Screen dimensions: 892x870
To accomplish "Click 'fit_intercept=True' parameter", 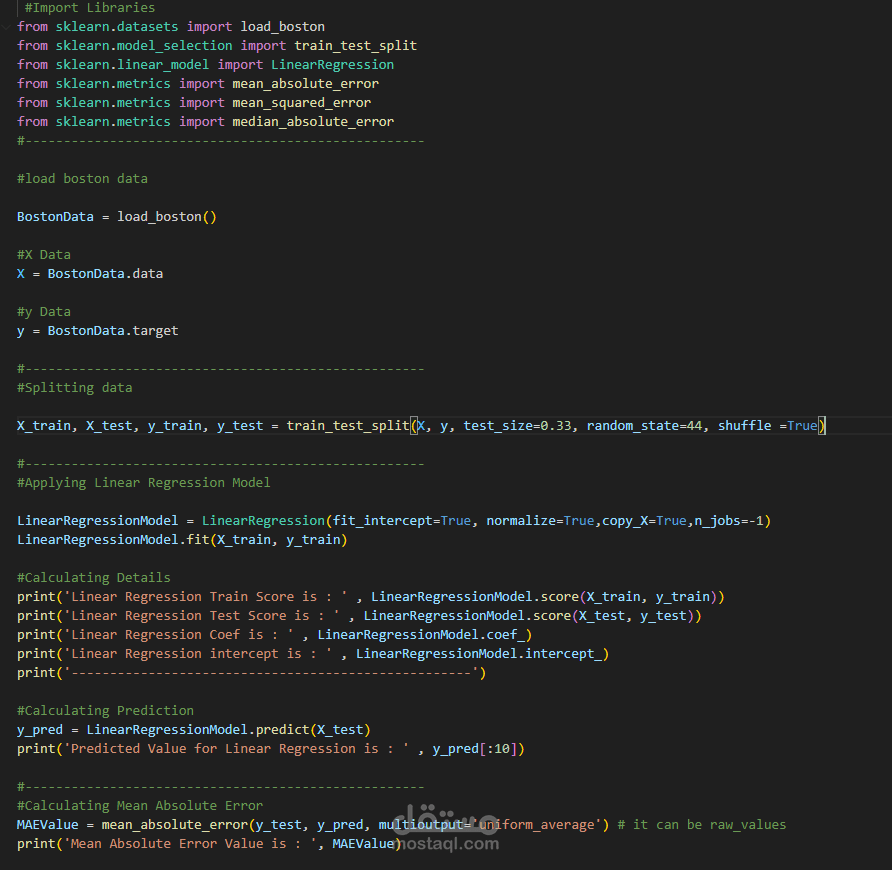I will (x=402, y=521).
